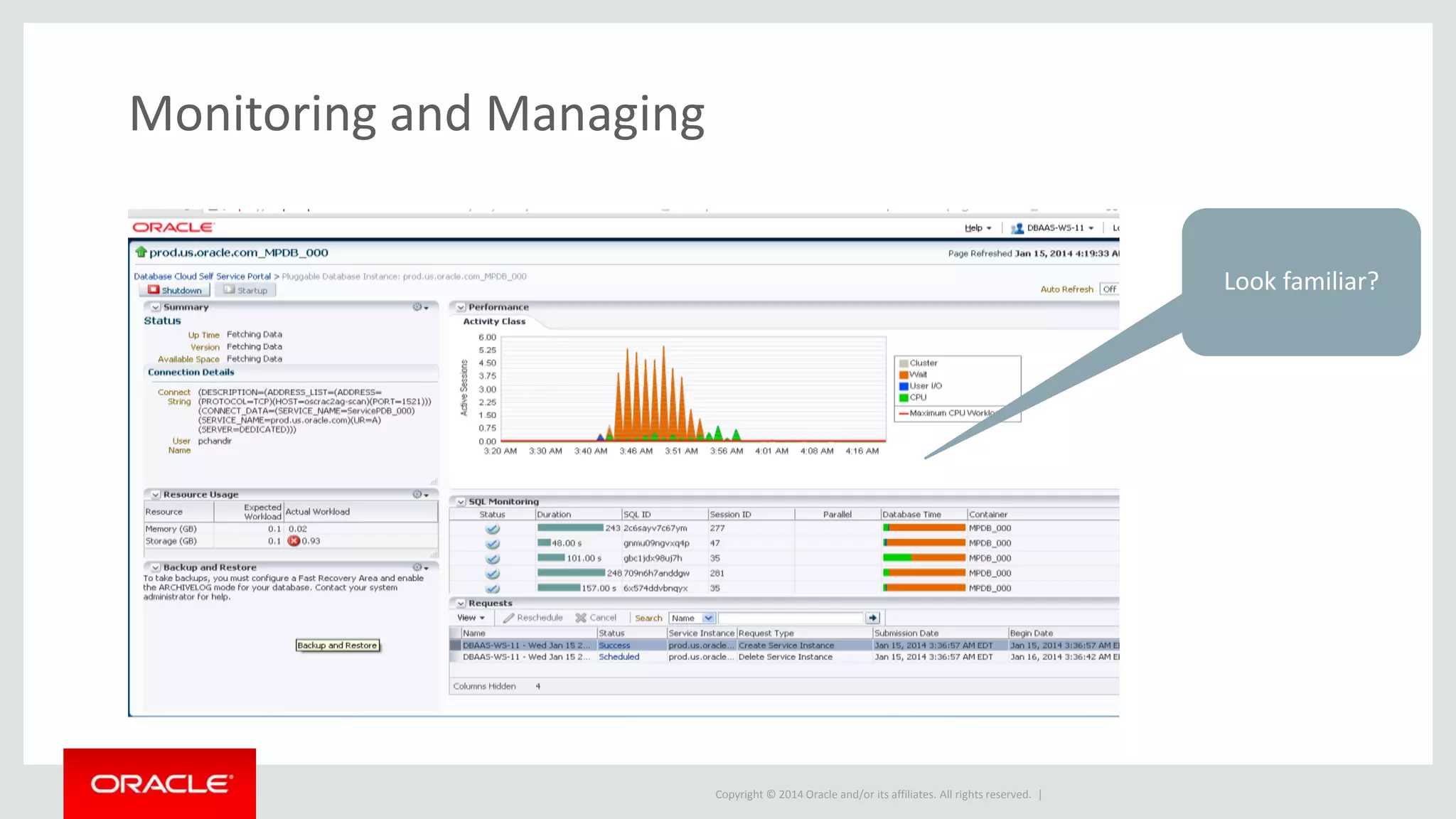Click the Cancel X icon in Requests toolbar
This screenshot has height=819, width=1456.
[581, 618]
